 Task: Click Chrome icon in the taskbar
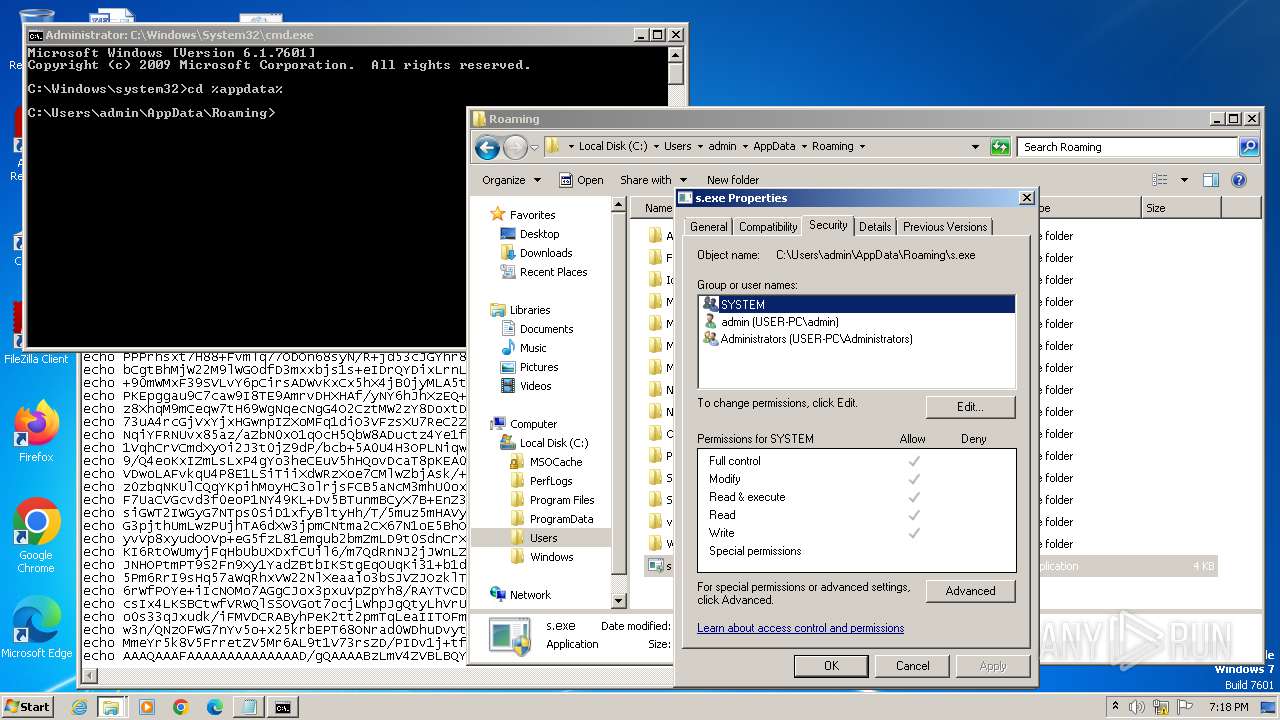[180, 707]
